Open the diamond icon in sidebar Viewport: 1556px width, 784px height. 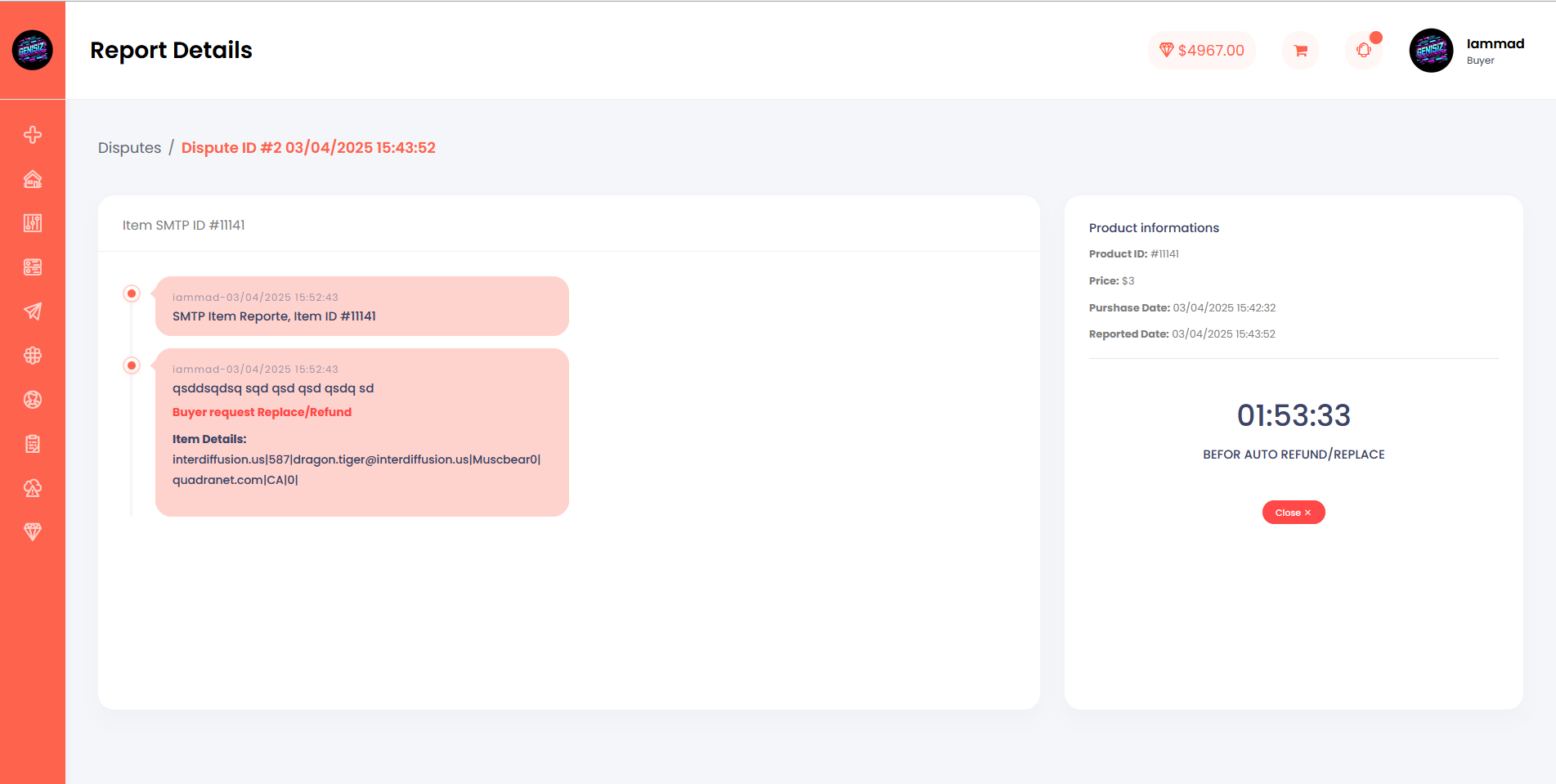click(x=33, y=532)
